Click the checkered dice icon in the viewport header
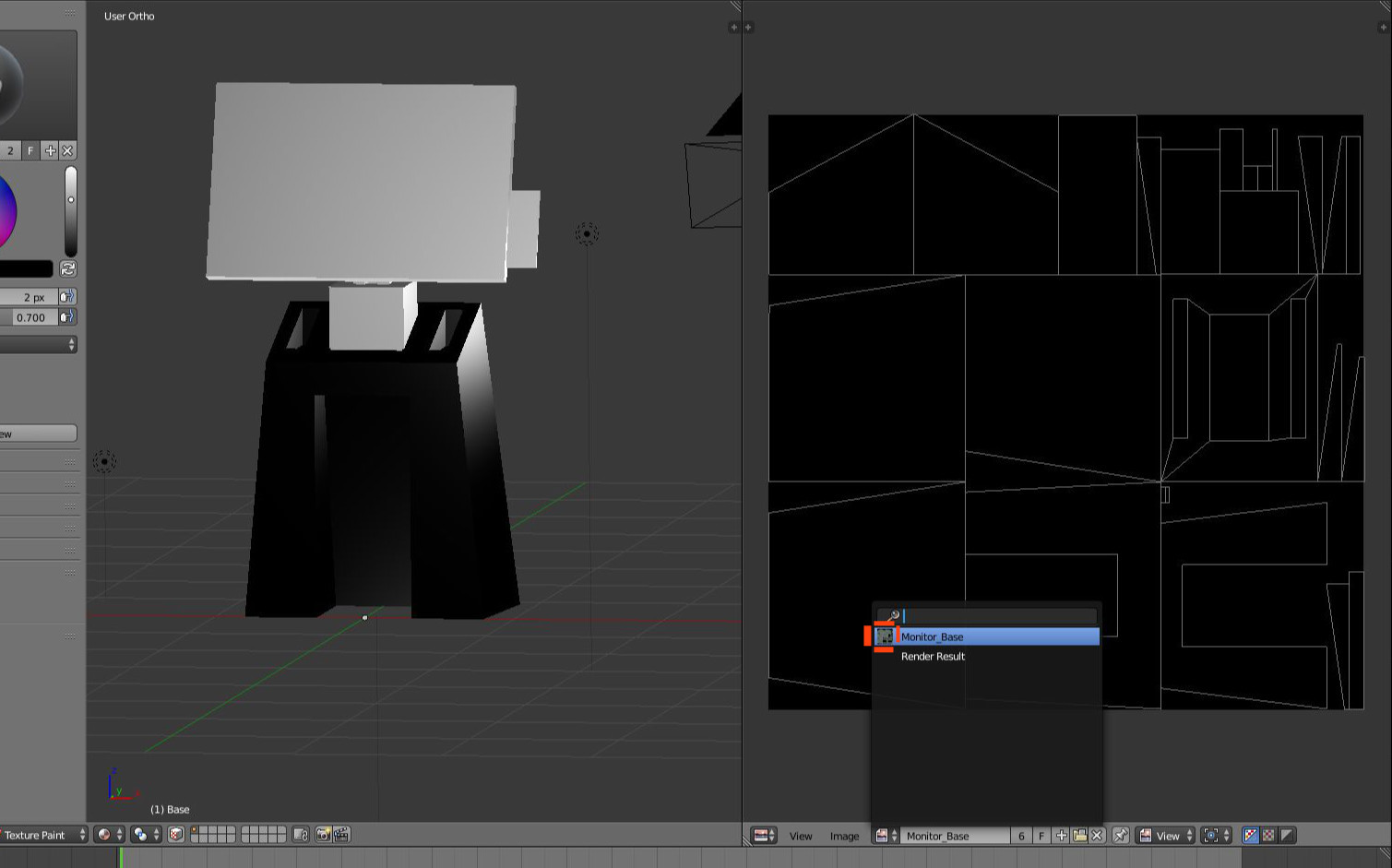 click(175, 835)
